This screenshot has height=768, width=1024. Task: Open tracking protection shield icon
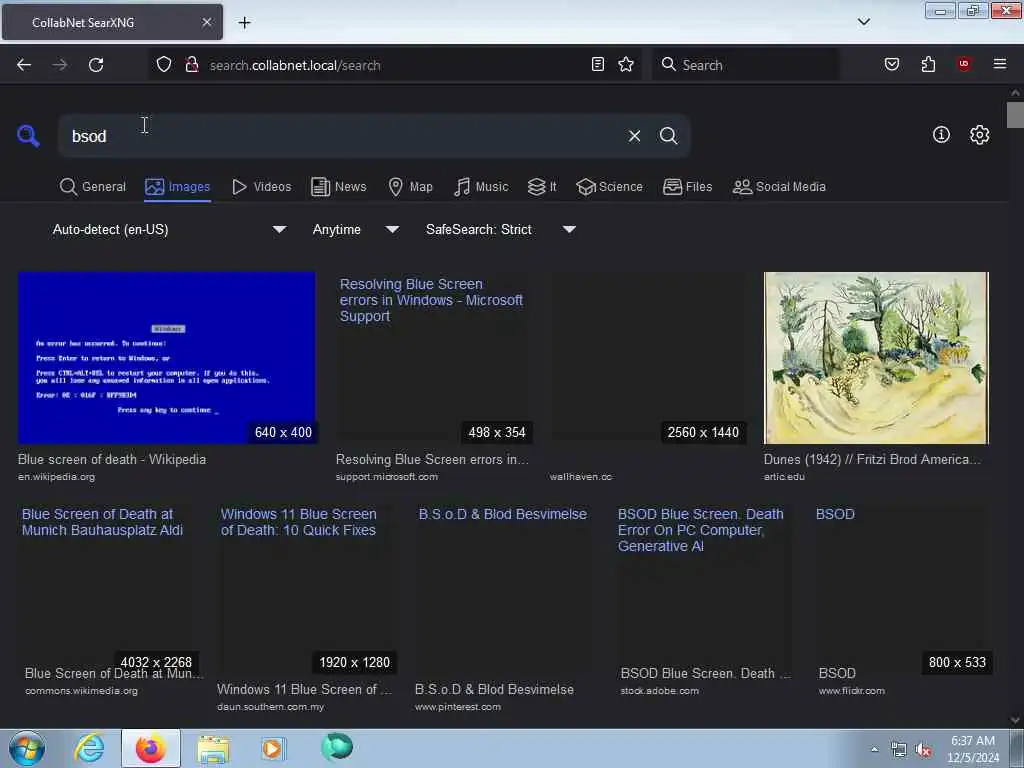tap(164, 65)
